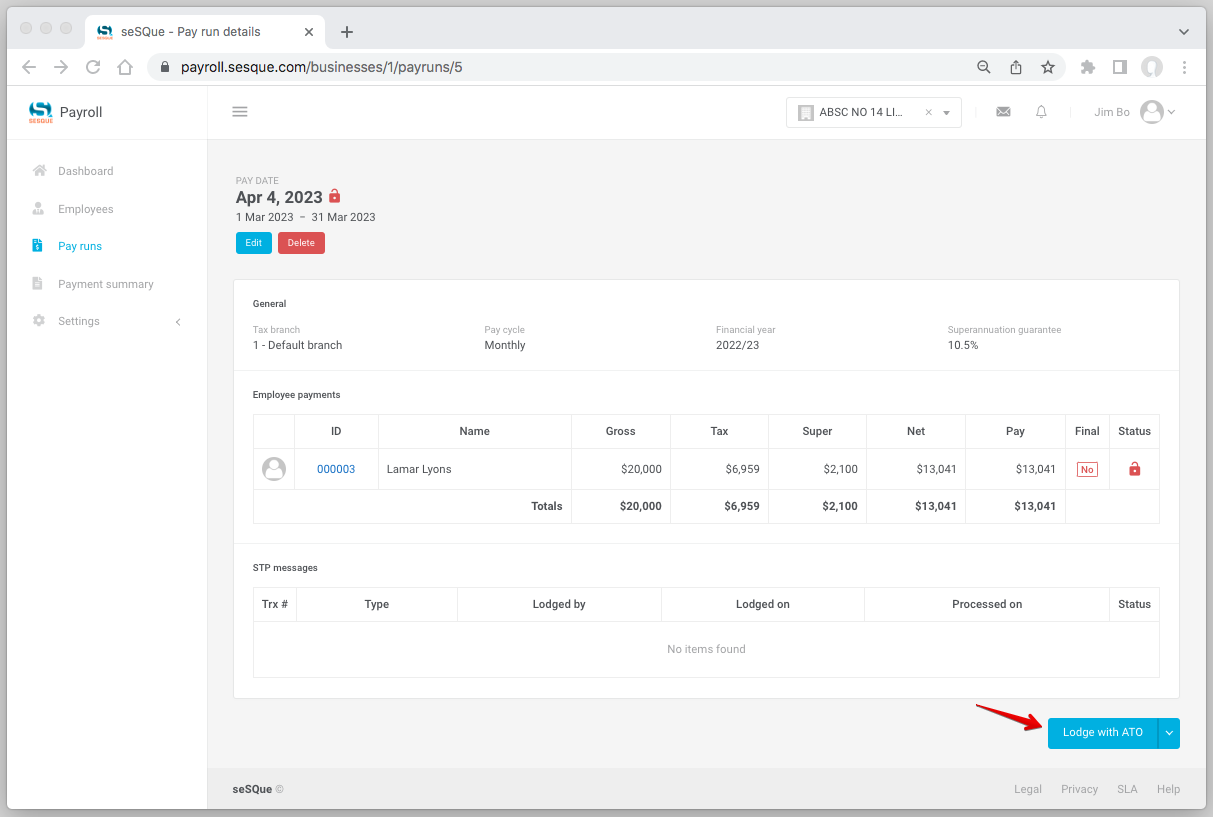This screenshot has width=1213, height=817.
Task: Open the notifications bell icon
Action: 1041,112
